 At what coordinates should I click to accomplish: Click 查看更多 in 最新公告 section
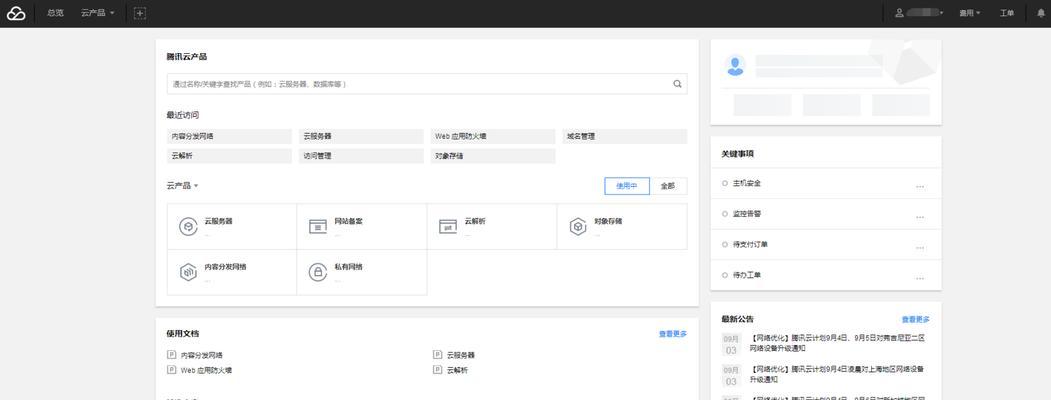[916, 320]
